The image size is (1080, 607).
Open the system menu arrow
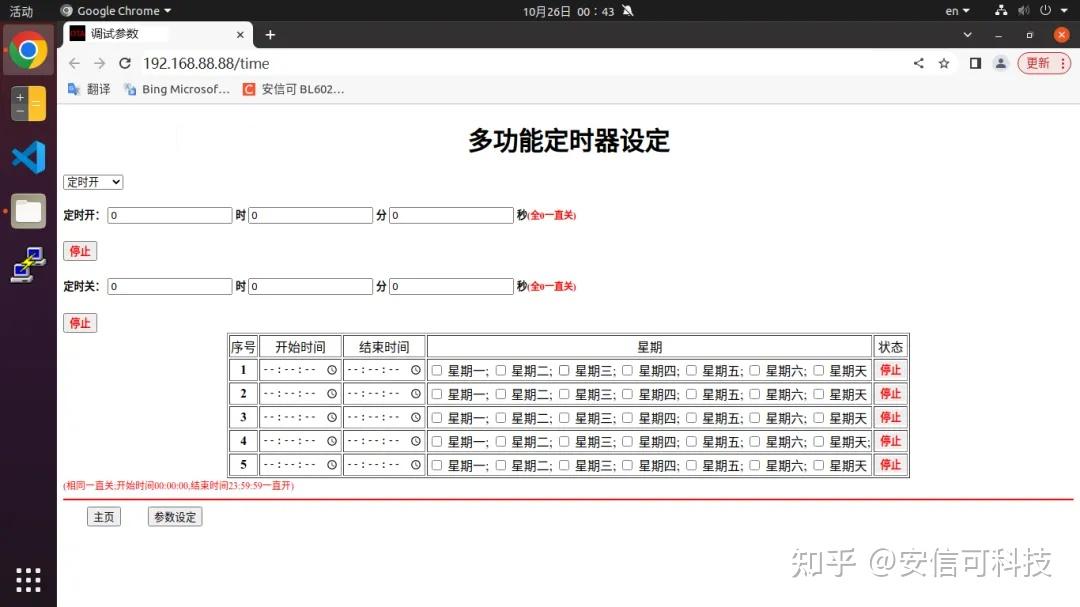coord(1064,10)
